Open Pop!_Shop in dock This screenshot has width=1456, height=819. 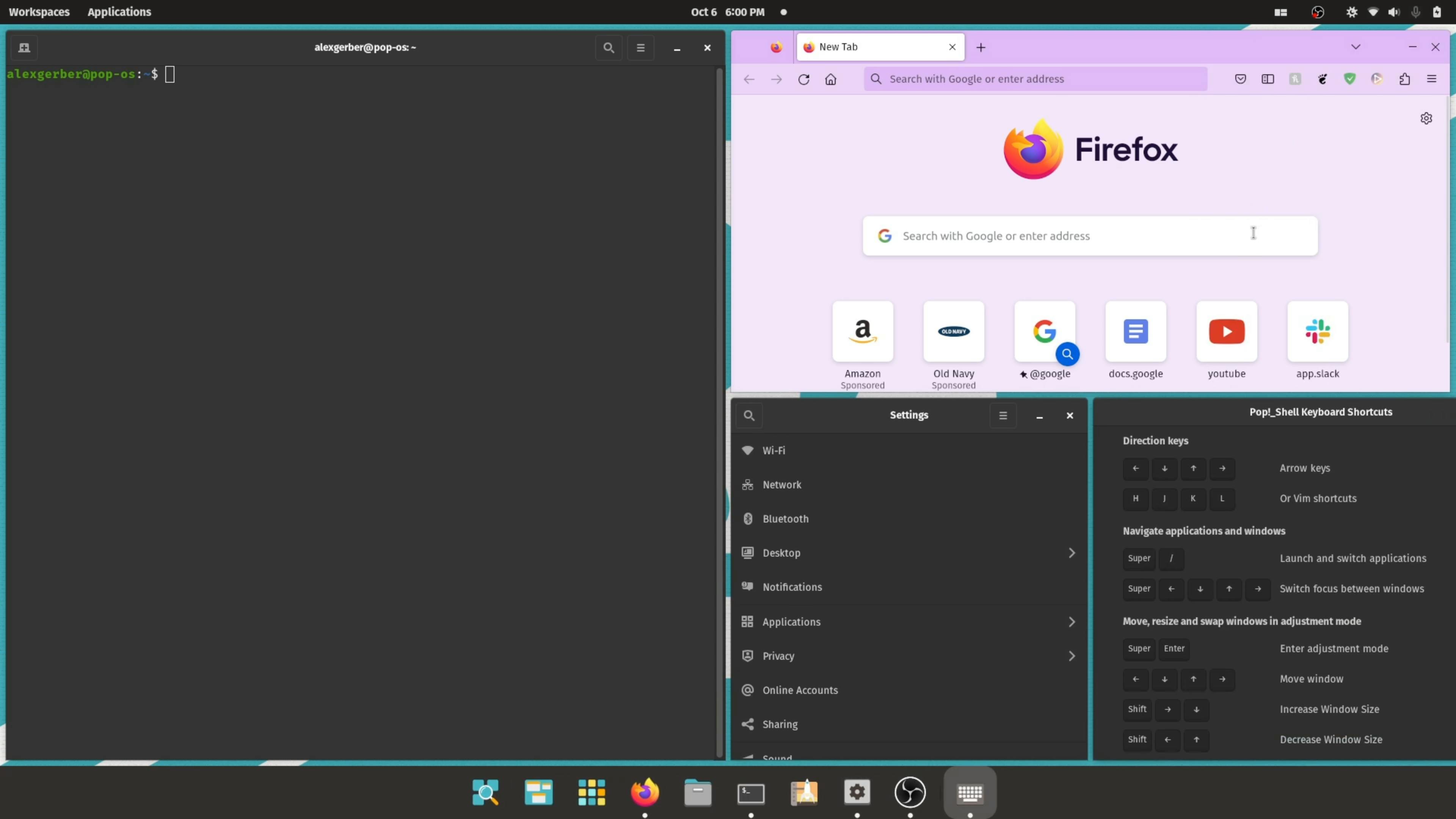804,792
